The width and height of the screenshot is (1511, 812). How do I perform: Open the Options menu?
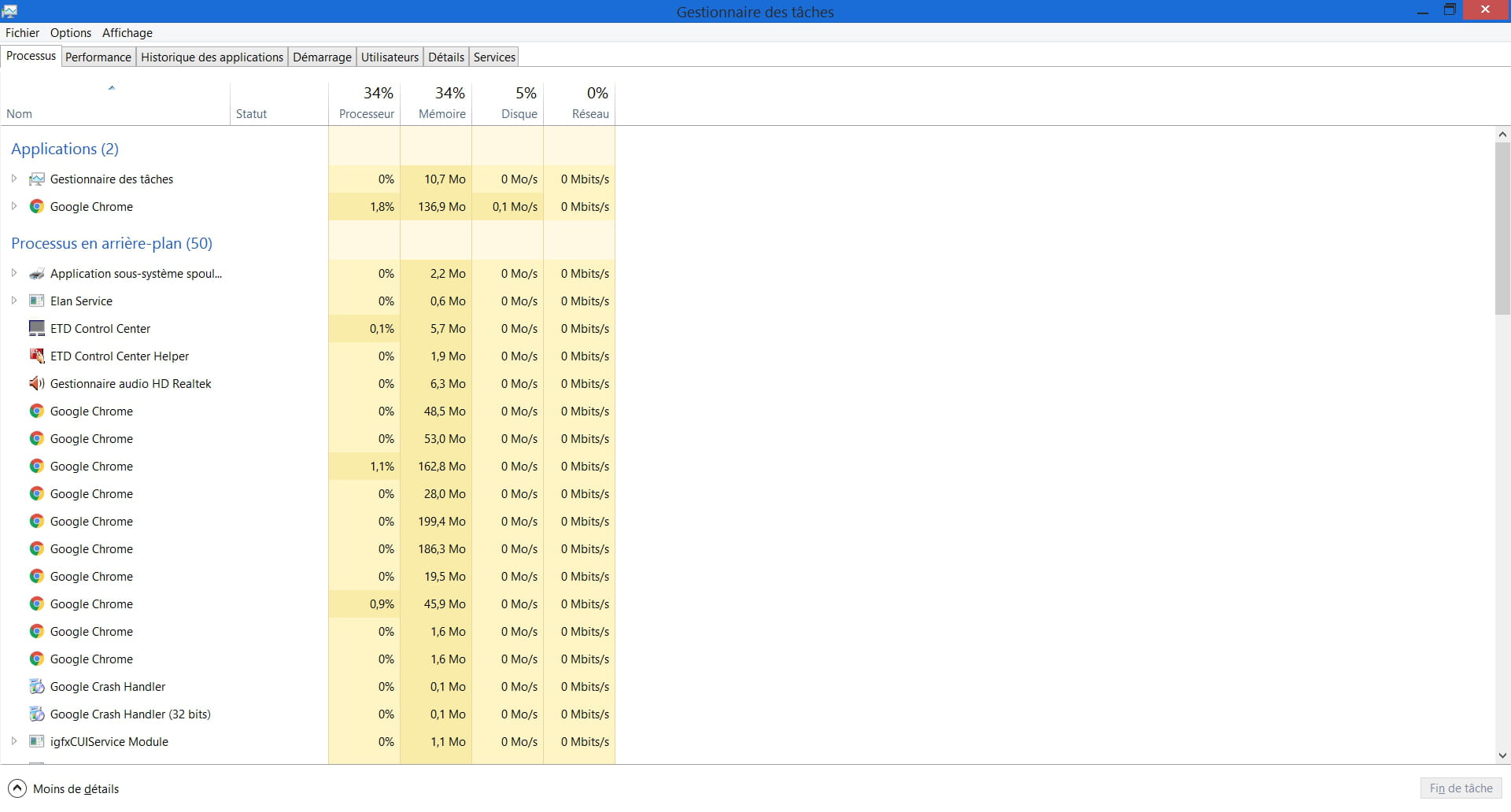[71, 33]
